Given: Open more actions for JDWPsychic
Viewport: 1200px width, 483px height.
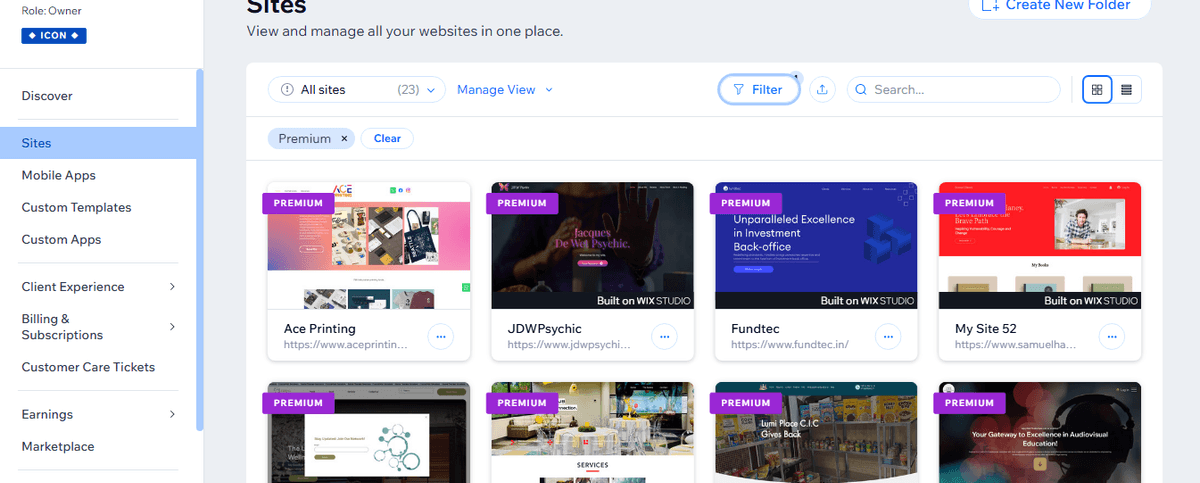Looking at the screenshot, I should pos(665,337).
